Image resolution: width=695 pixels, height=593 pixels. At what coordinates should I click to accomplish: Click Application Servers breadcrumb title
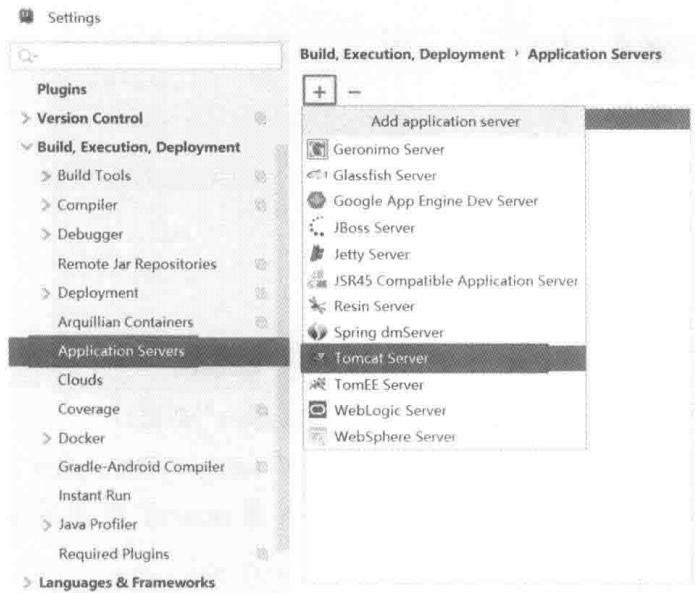coord(594,54)
